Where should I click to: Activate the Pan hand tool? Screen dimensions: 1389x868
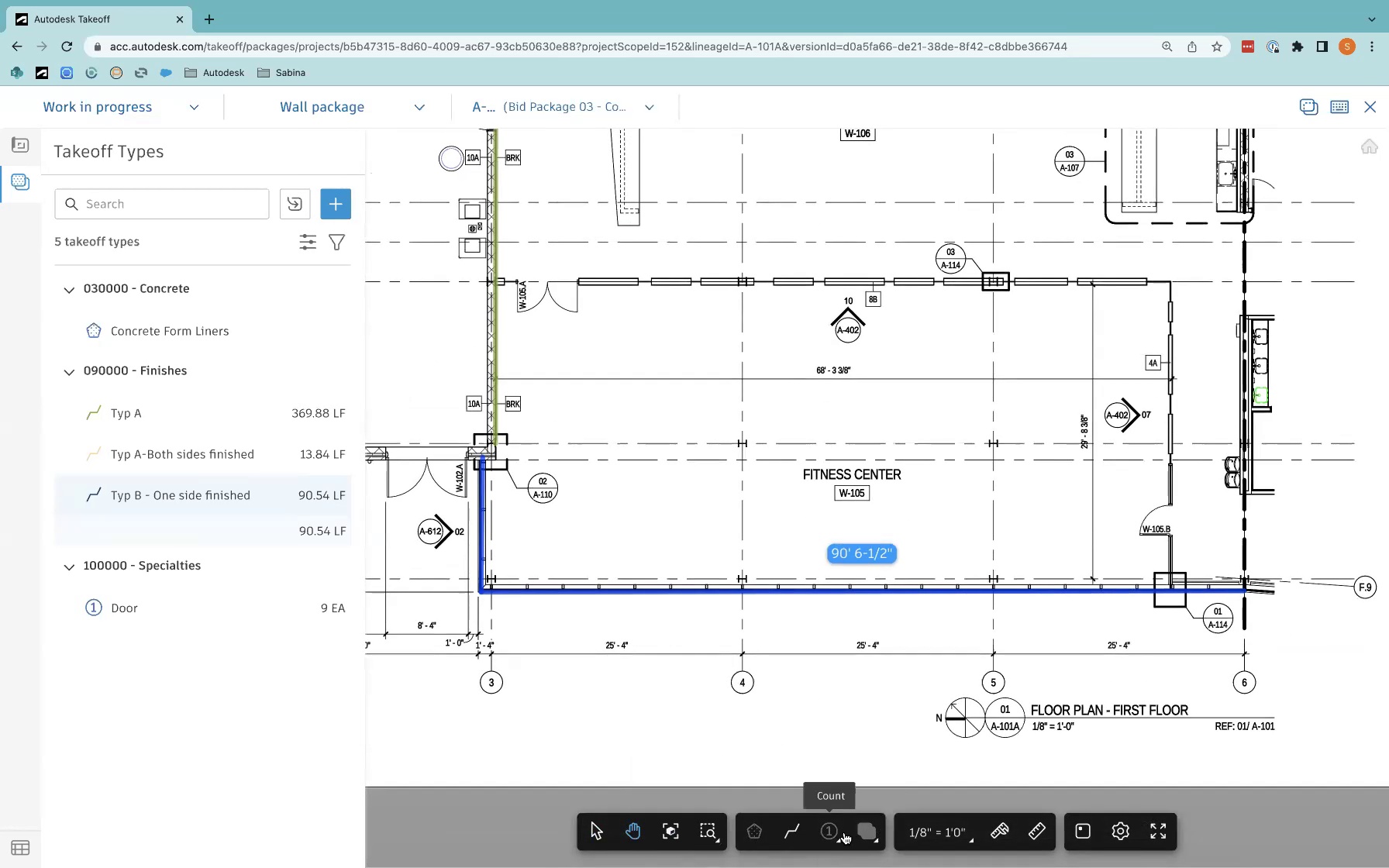tap(632, 831)
